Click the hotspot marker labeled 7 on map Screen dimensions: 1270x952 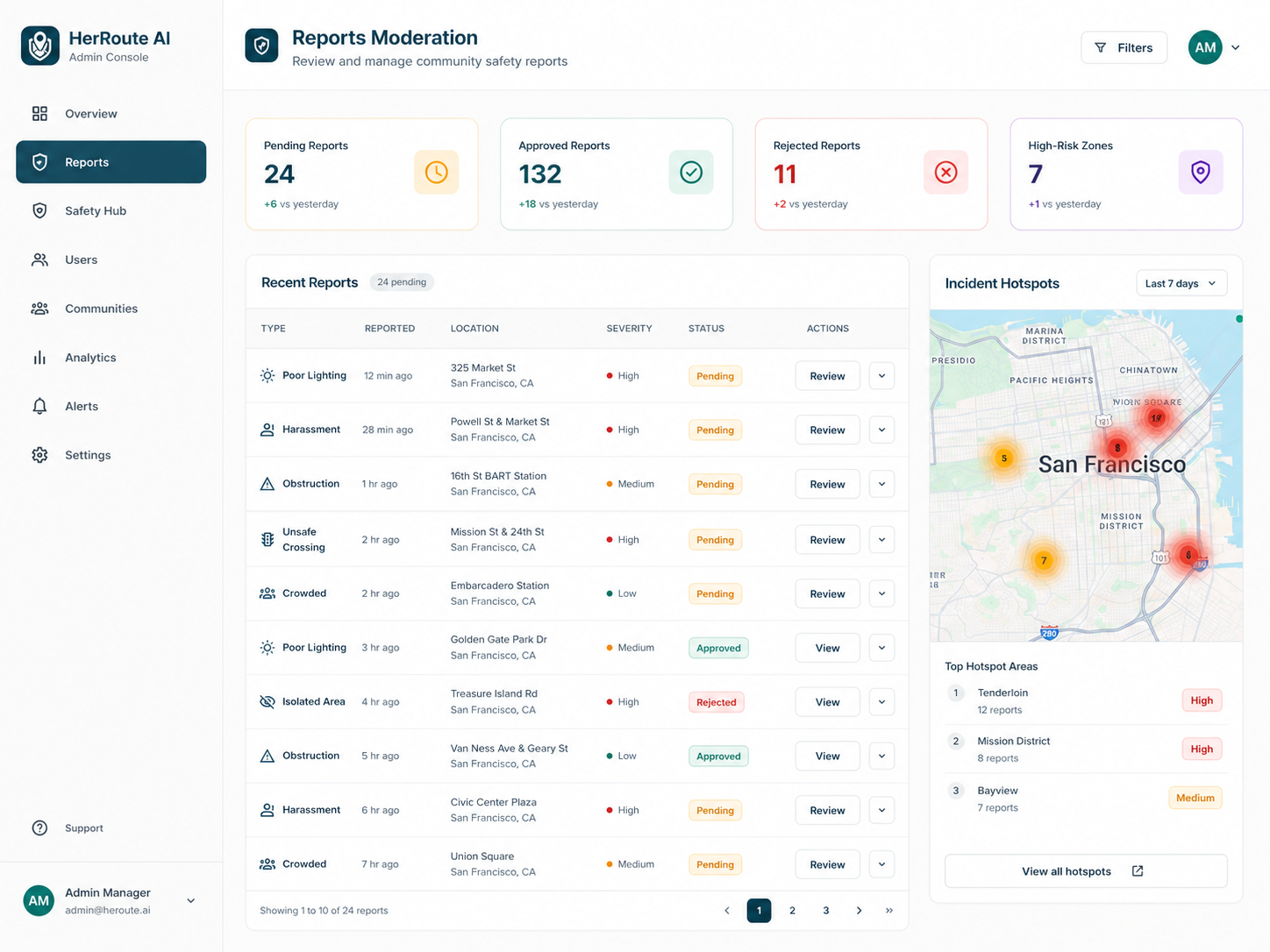[1043, 560]
